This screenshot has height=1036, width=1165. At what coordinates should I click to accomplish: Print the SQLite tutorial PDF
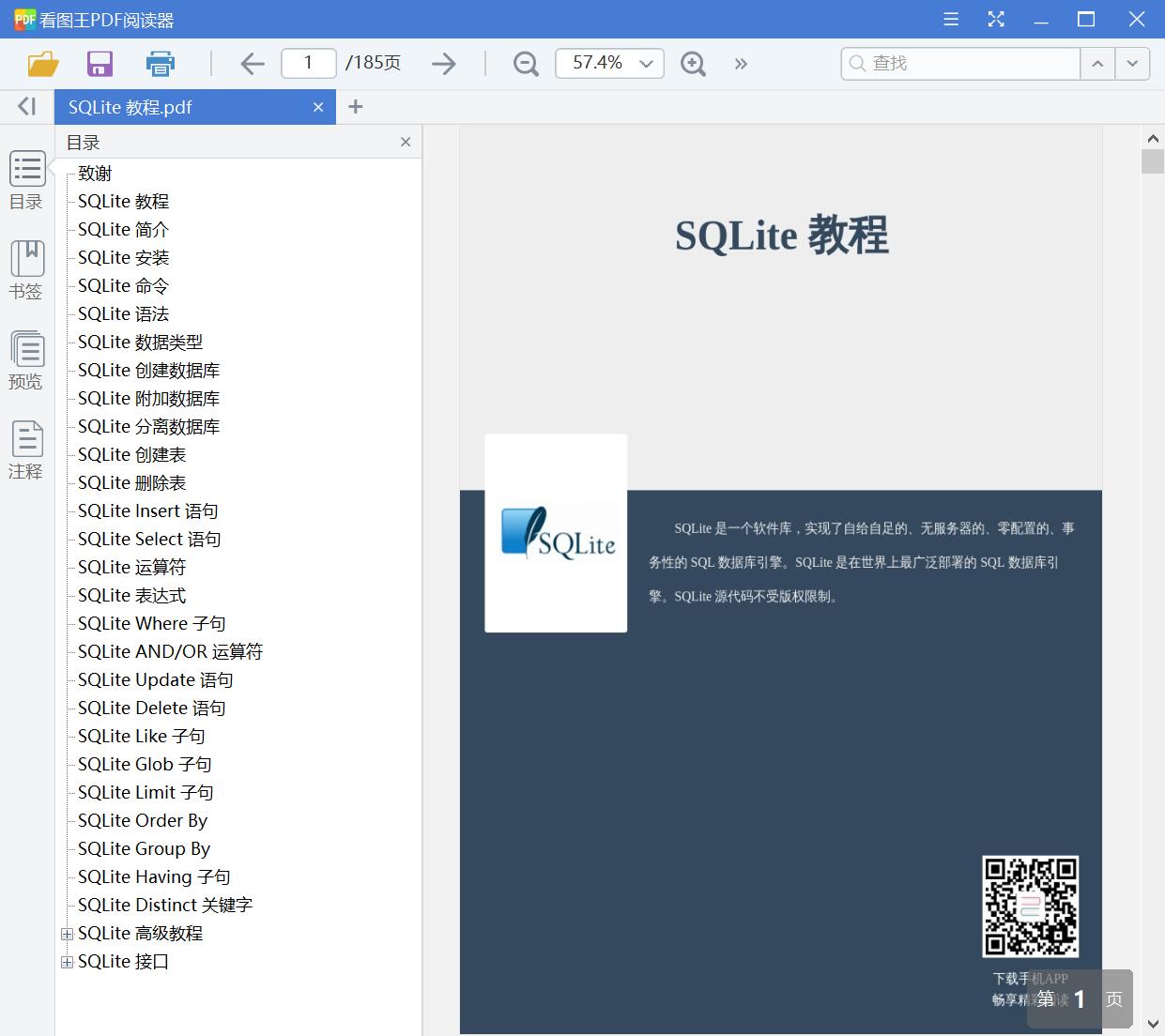coord(160,63)
